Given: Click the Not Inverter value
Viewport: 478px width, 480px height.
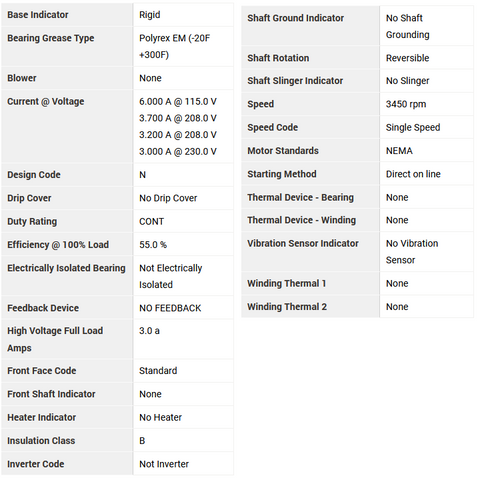Looking at the screenshot, I should [164, 464].
